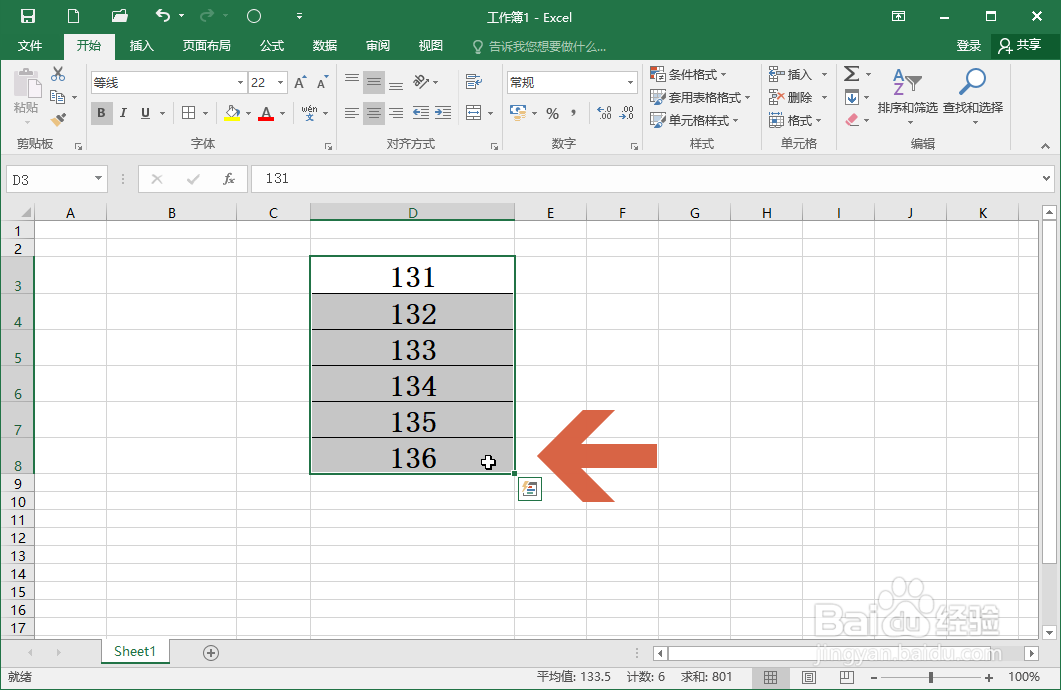
Task: Click Insert Function fx icon
Action: click(229, 179)
